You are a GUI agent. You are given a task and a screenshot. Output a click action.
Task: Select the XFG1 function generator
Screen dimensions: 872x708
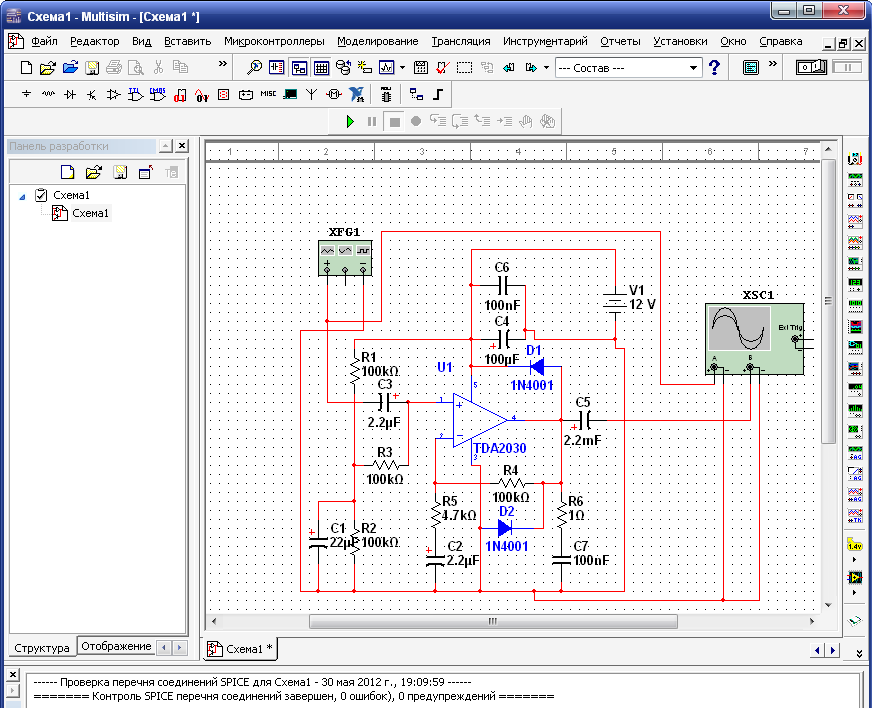345,258
